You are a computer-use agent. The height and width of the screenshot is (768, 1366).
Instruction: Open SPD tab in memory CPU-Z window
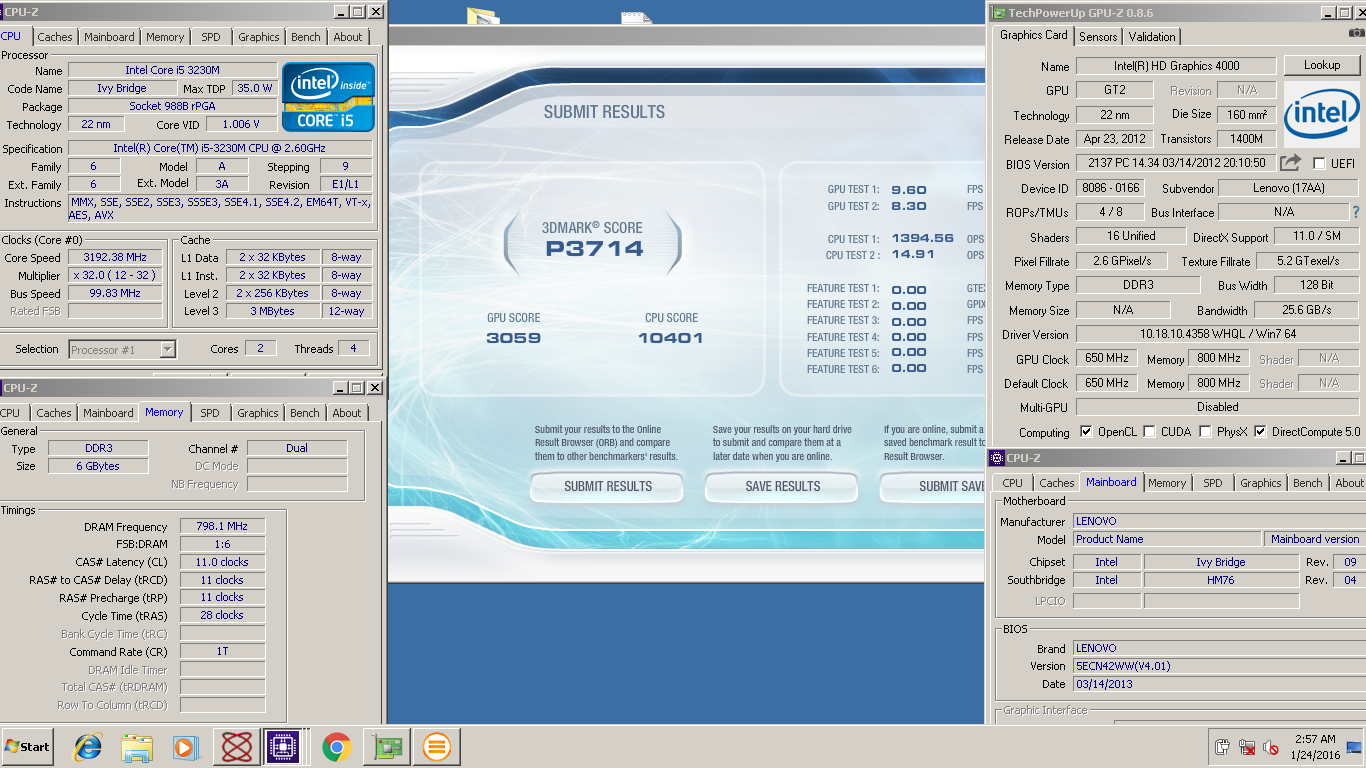point(209,413)
